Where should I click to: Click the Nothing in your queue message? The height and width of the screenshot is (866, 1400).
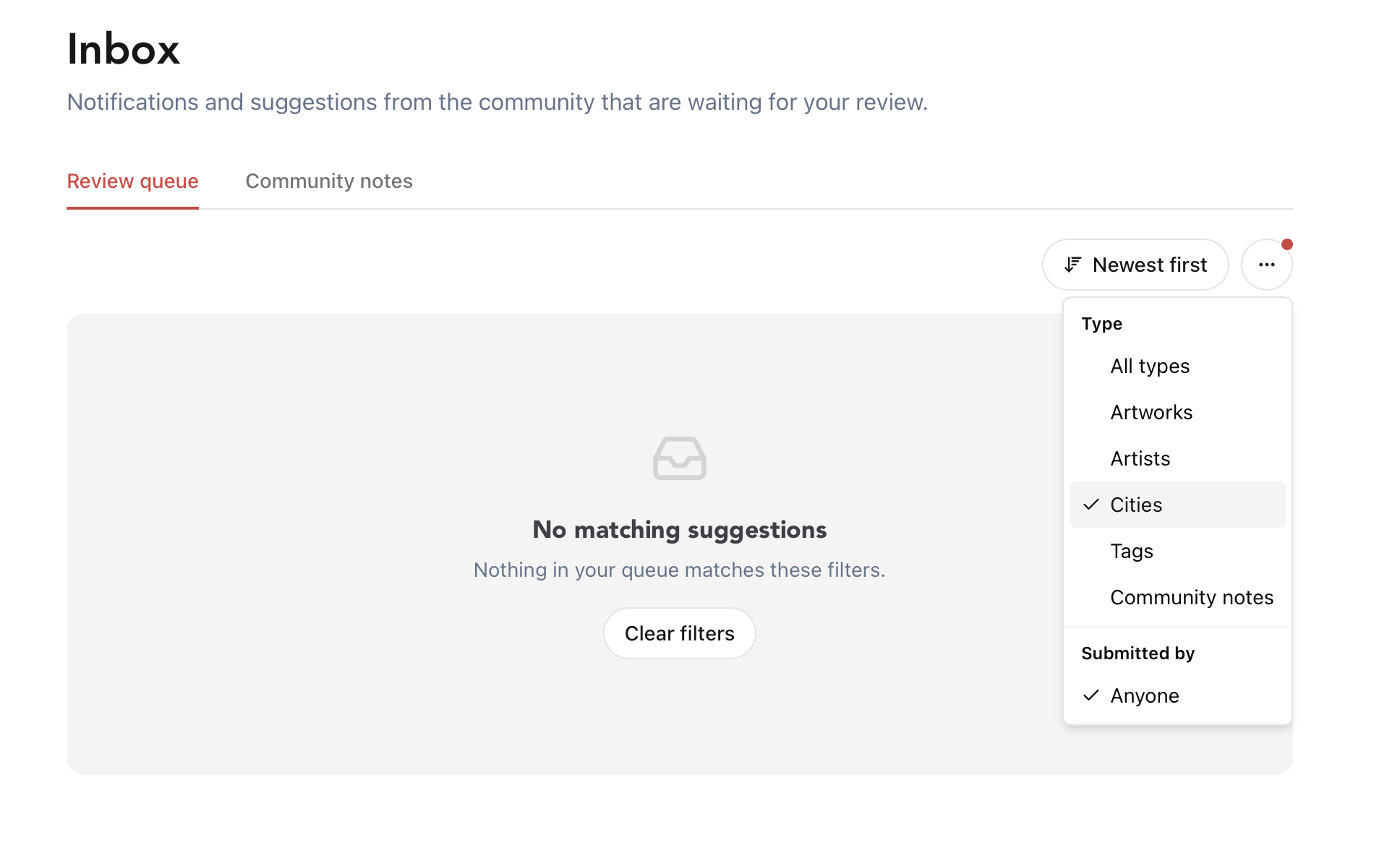[x=680, y=570]
